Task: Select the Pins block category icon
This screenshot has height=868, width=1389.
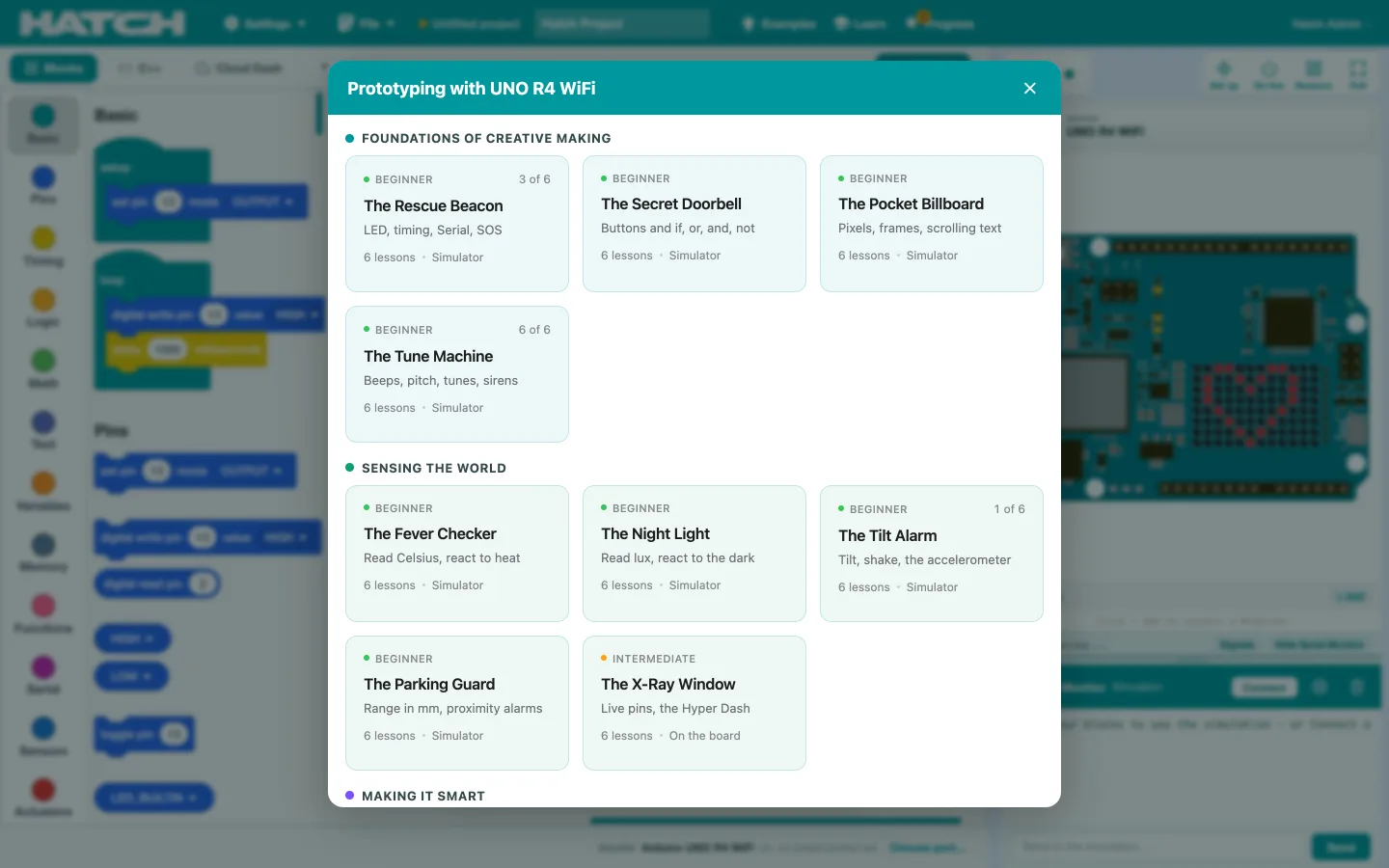Action: pyautogui.click(x=43, y=177)
